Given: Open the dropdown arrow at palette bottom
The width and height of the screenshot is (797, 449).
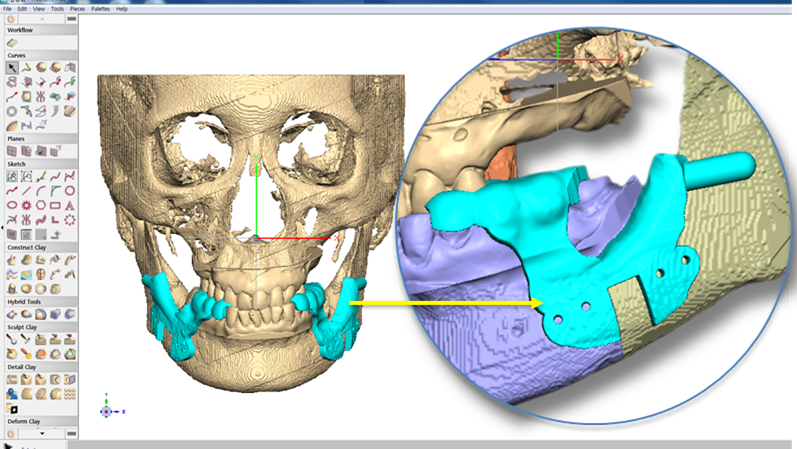Looking at the screenshot, I should tap(43, 434).
